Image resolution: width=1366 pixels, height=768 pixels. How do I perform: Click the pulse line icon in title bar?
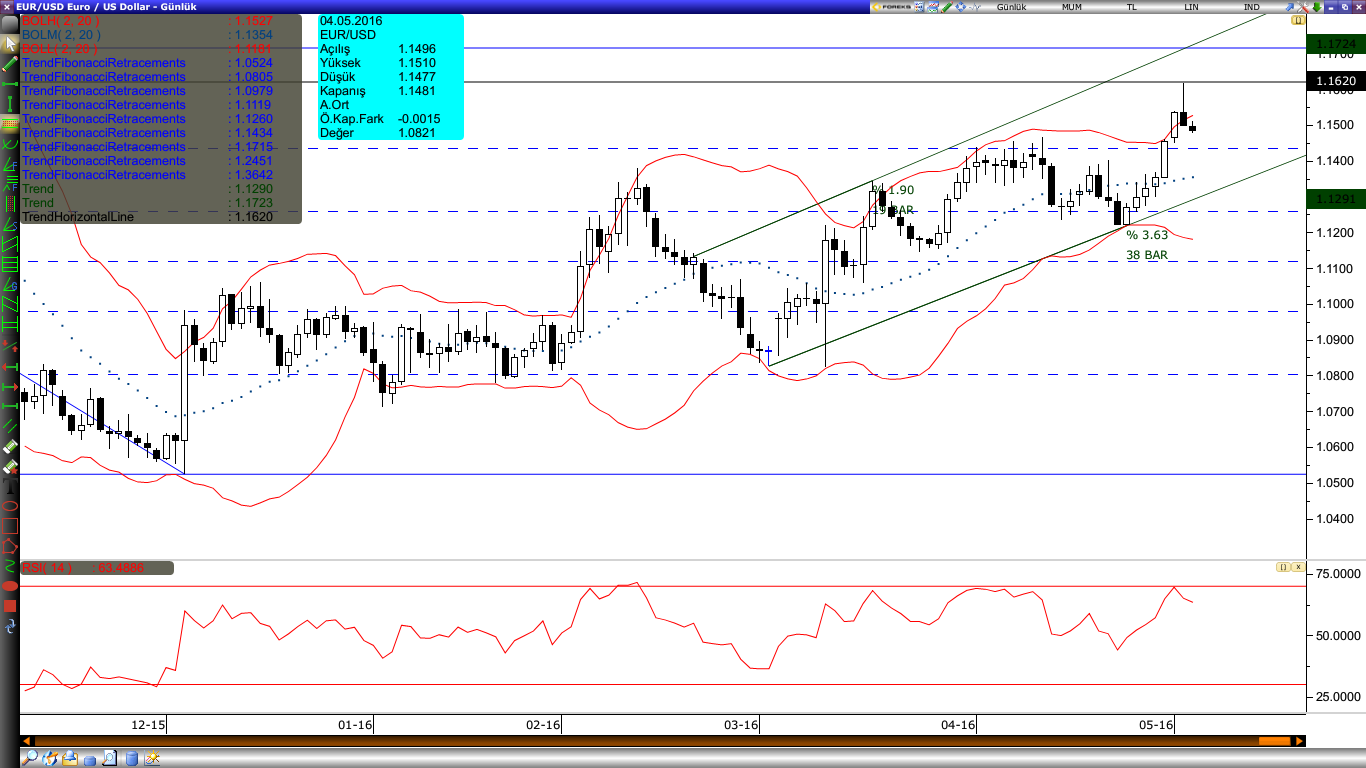click(x=975, y=7)
